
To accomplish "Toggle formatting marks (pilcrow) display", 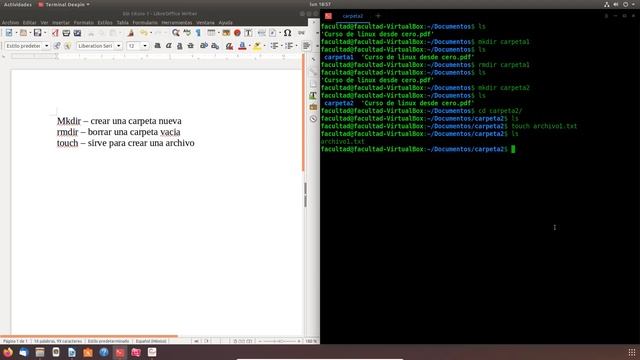I will click(198, 33).
